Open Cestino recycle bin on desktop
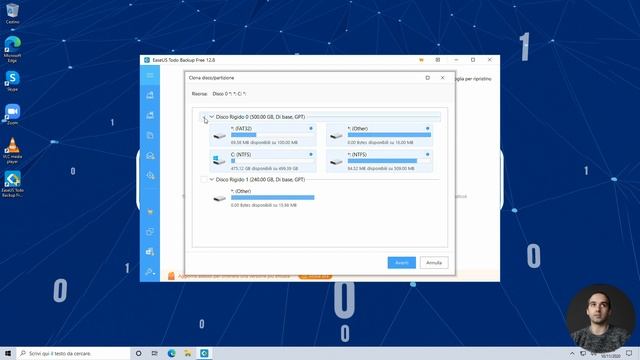Viewport: 640px width, 360px height. coord(12,13)
